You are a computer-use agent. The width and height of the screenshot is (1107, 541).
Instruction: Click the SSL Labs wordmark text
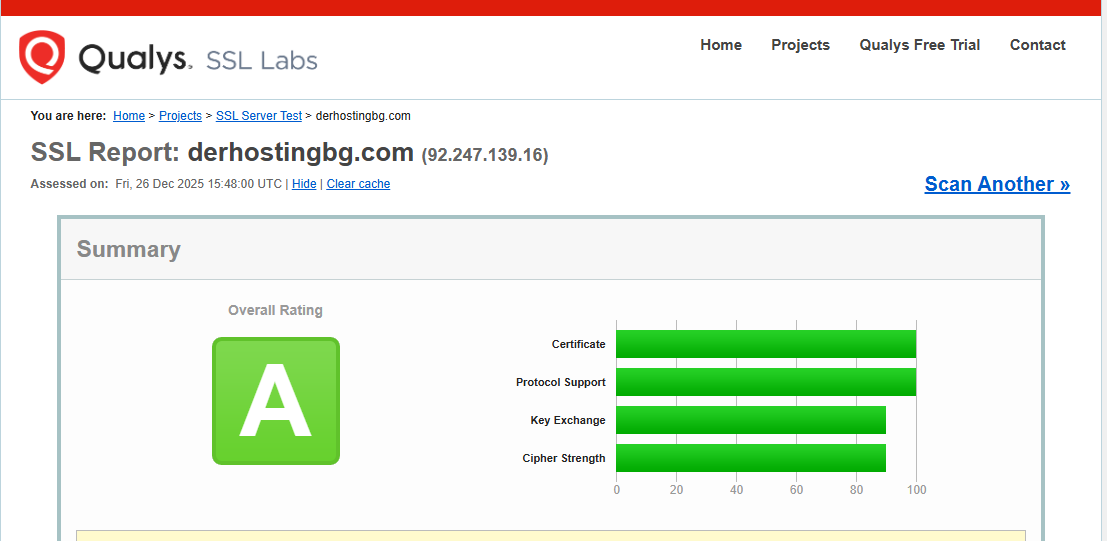tap(261, 60)
